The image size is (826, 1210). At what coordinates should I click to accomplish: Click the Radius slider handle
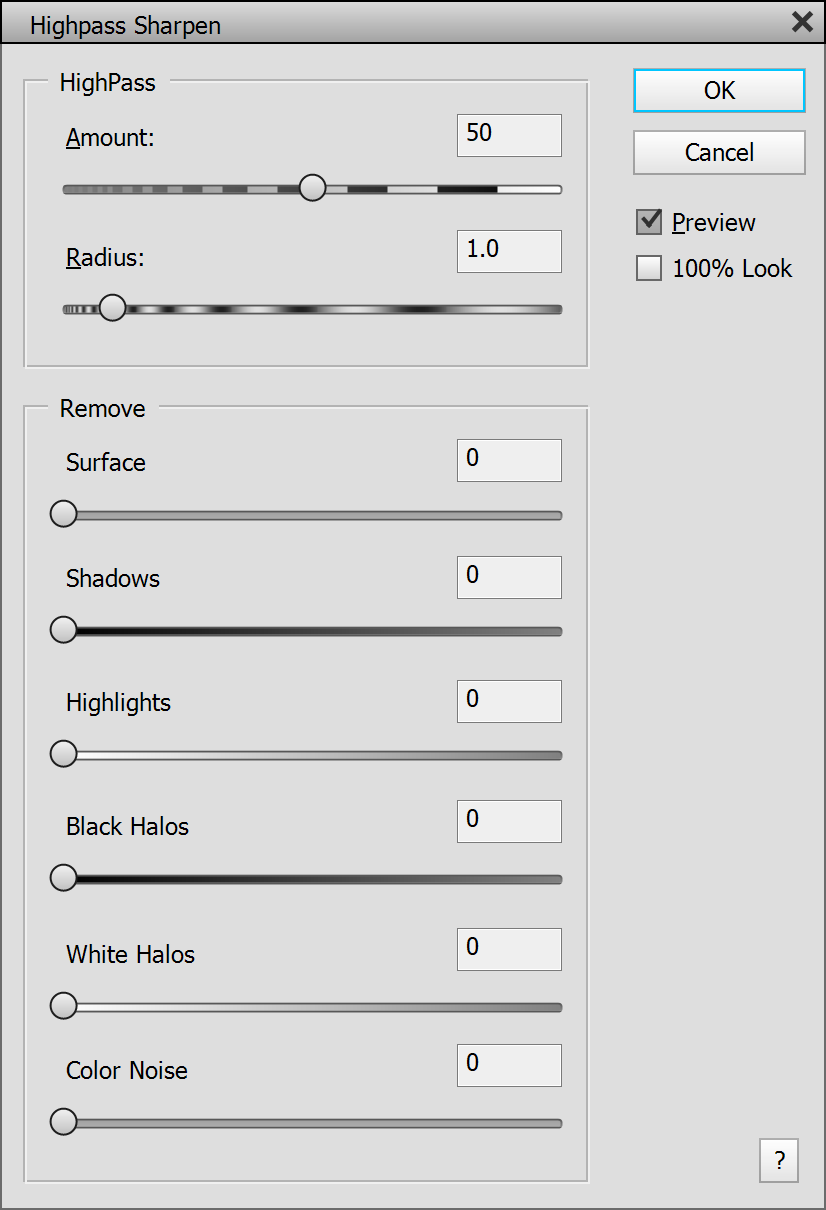click(113, 308)
